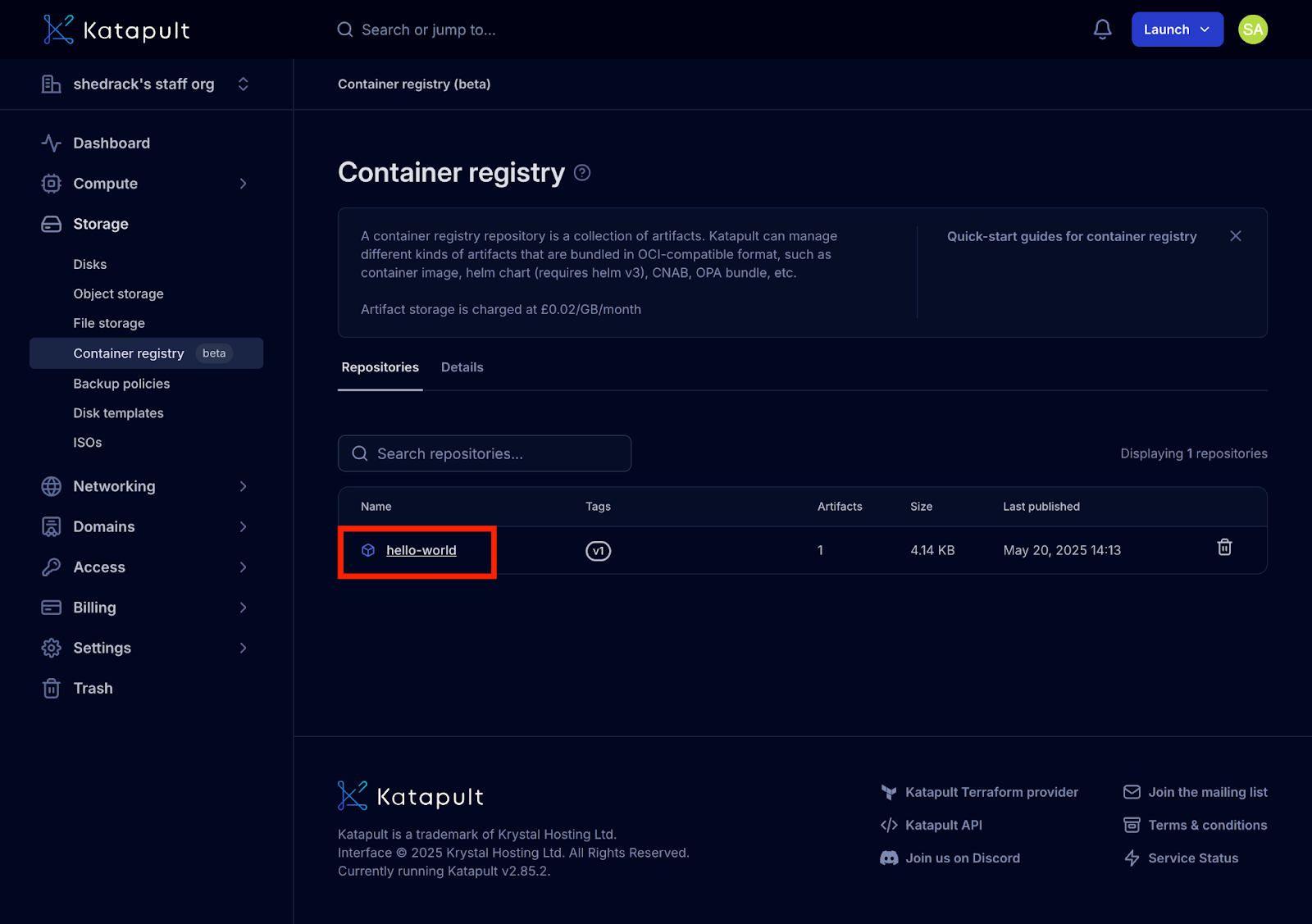
Task: Click the Settings gear icon
Action: click(51, 648)
